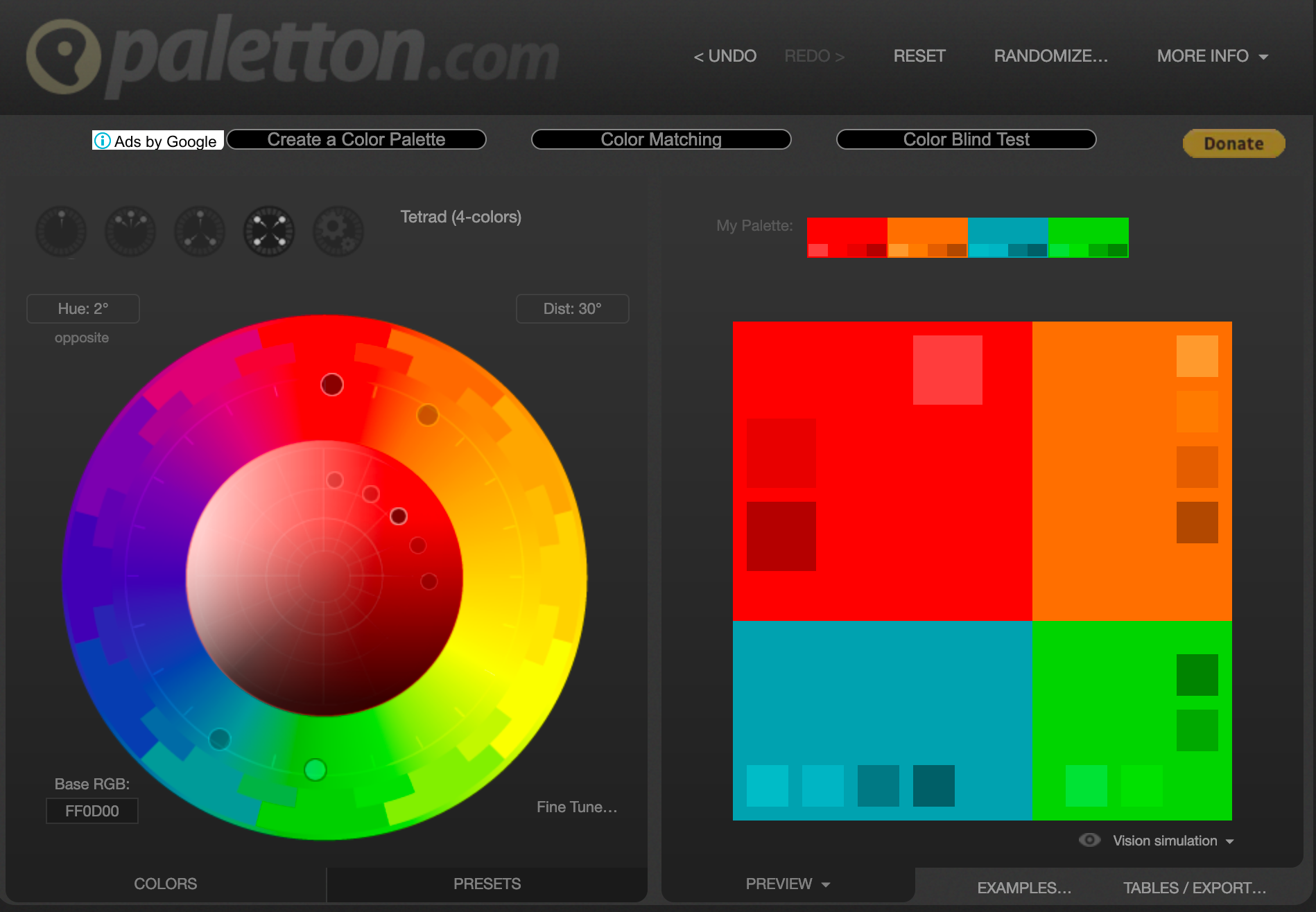
Task: Select the adjacent colors scheme icon
Action: click(130, 231)
